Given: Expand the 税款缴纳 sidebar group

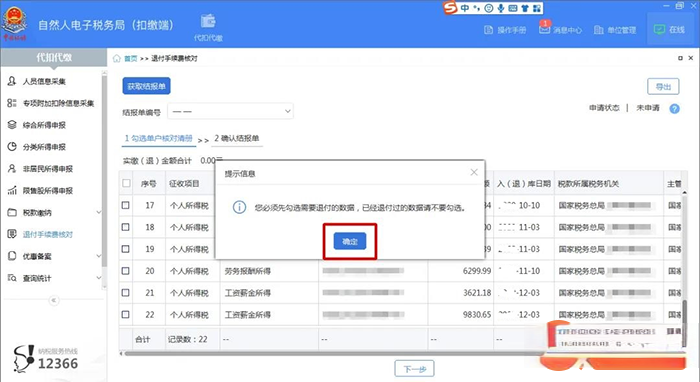Looking at the screenshot, I should point(99,212).
